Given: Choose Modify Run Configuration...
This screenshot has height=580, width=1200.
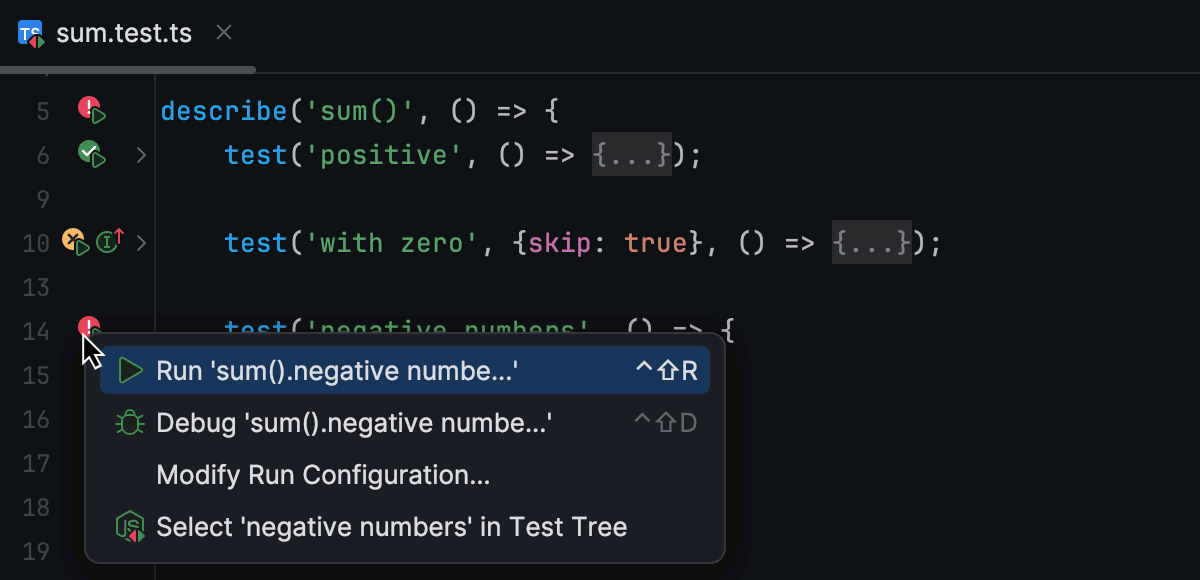Looking at the screenshot, I should point(405,475).
